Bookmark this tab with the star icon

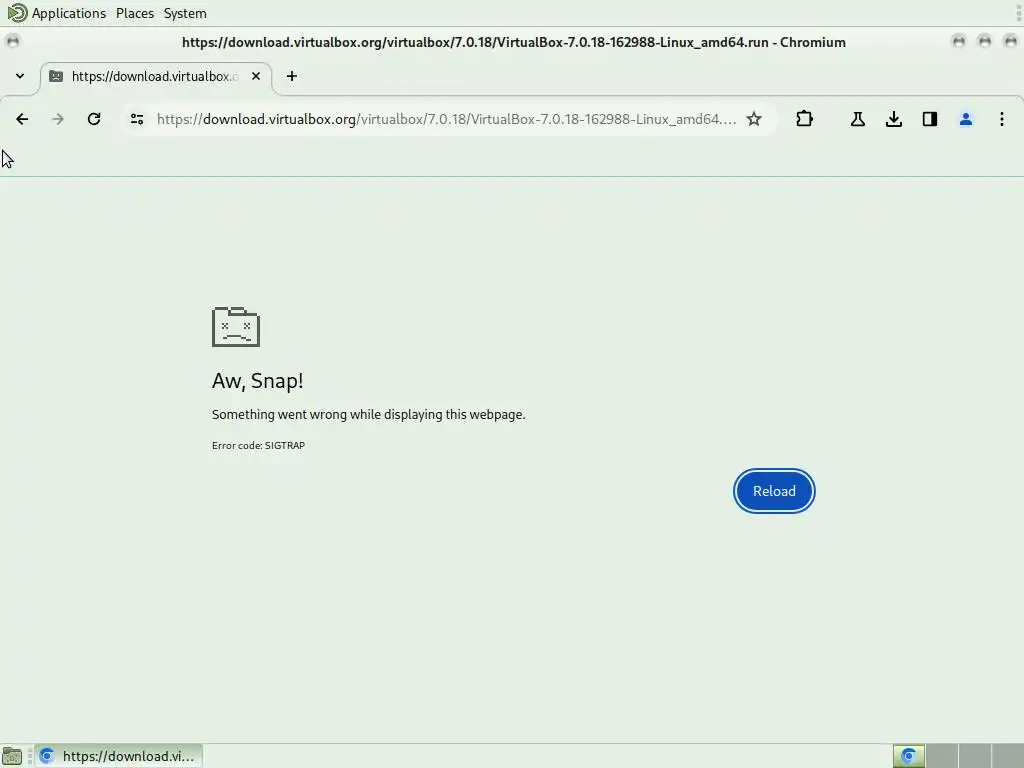coord(754,119)
